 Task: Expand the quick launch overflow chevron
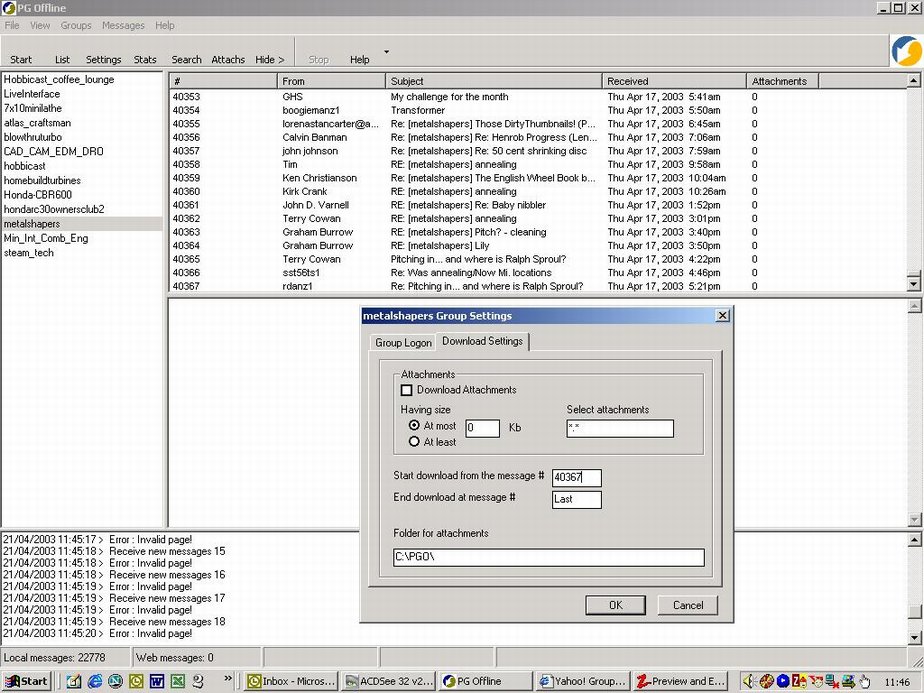click(228, 677)
